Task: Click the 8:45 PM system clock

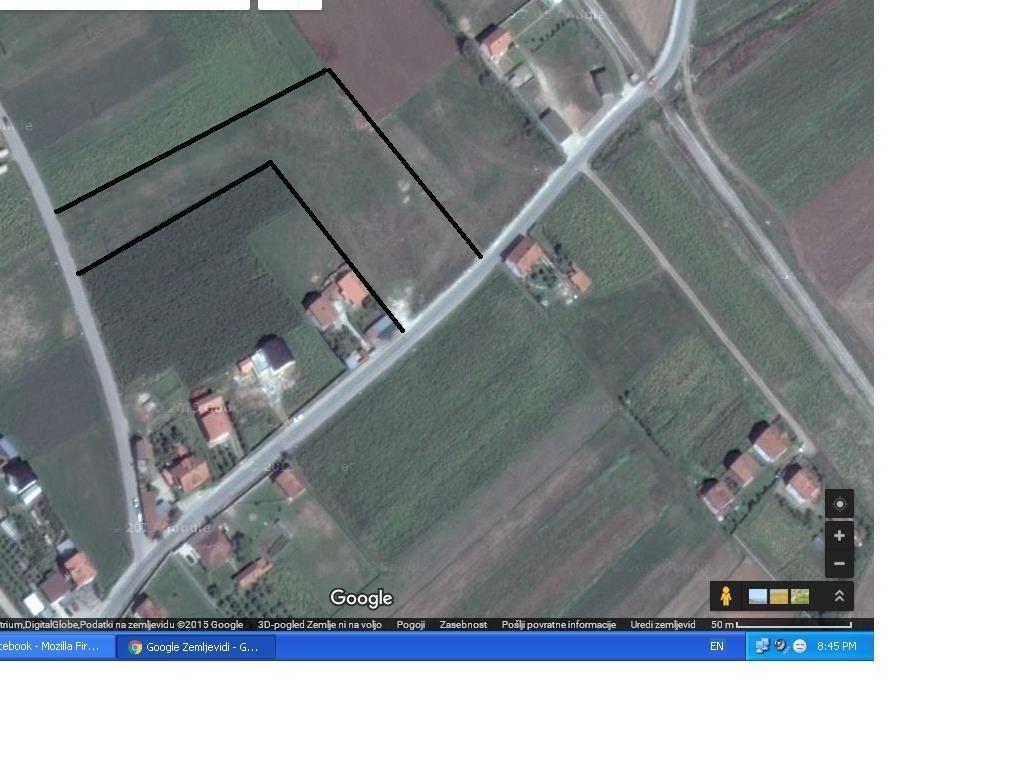Action: [x=837, y=646]
